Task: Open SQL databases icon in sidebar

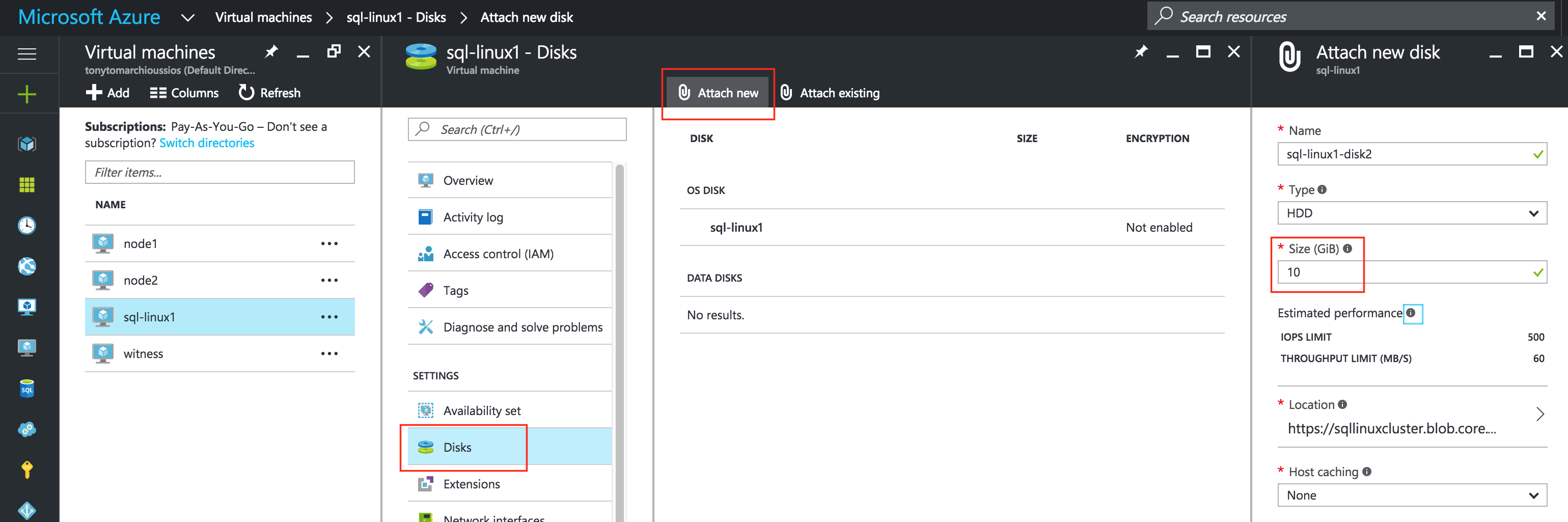Action: [27, 389]
